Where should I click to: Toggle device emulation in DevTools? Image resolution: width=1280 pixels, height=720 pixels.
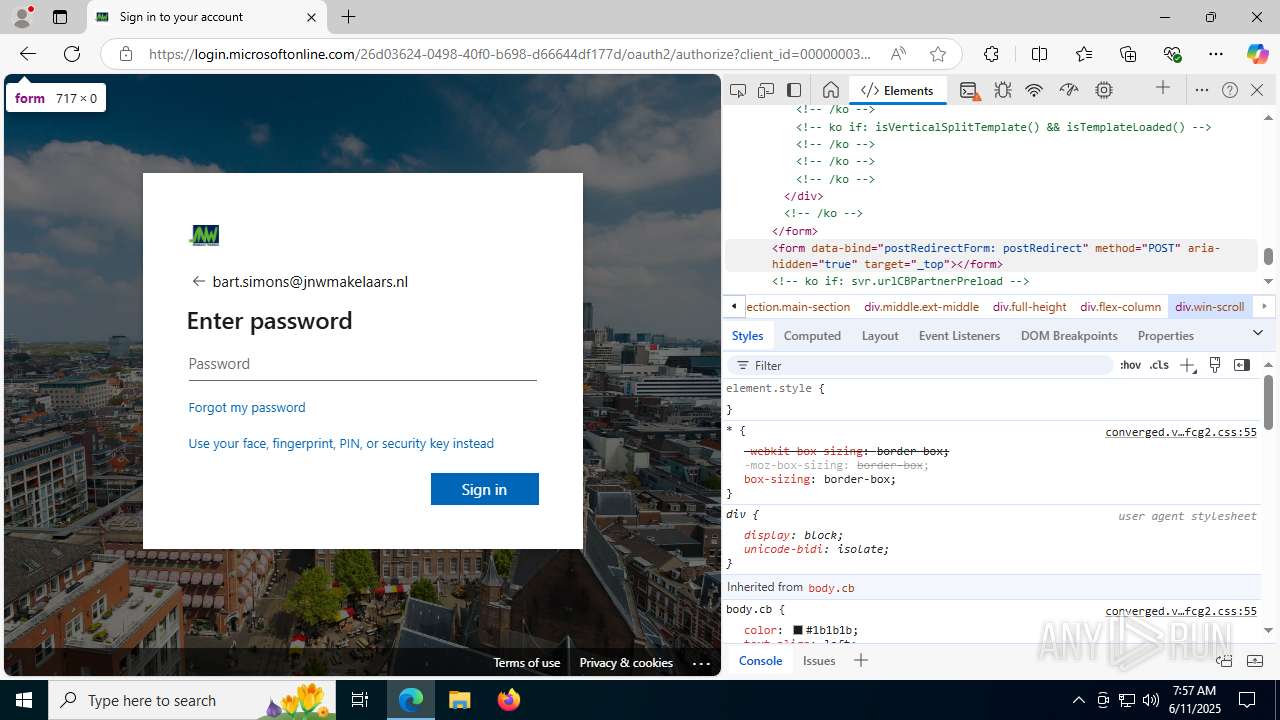click(x=766, y=90)
